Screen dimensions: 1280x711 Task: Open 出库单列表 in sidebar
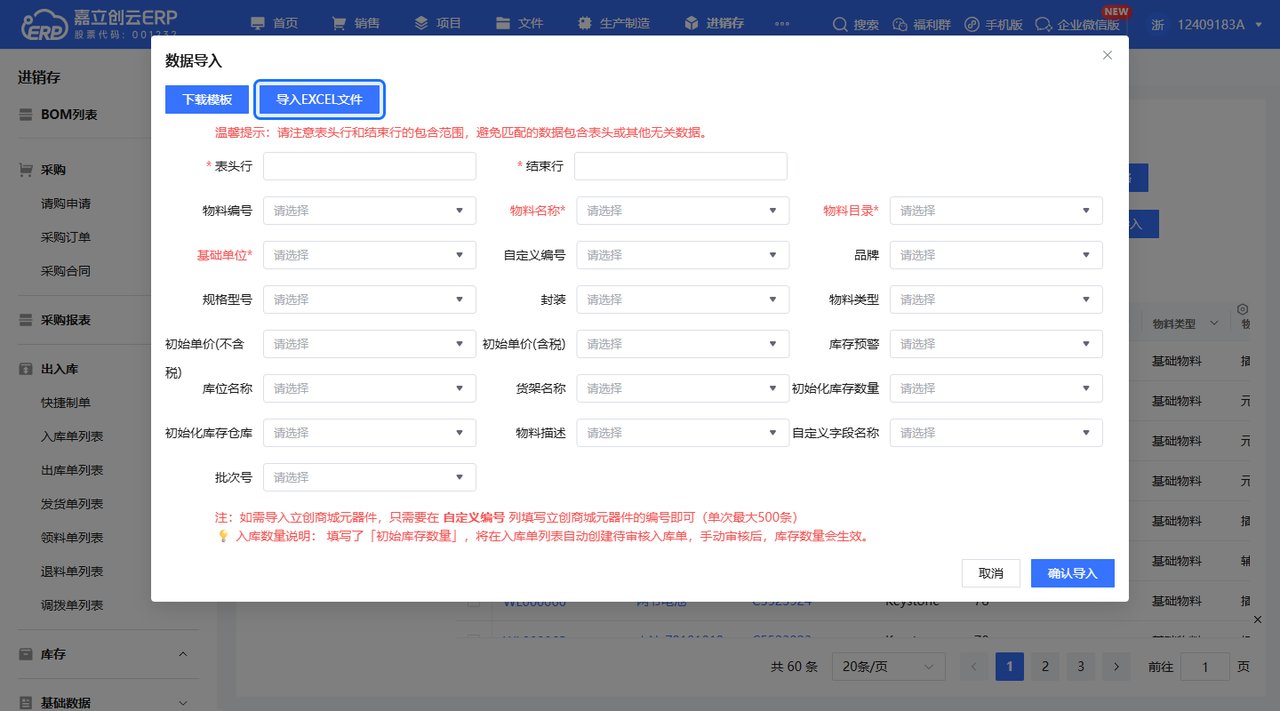(x=72, y=470)
